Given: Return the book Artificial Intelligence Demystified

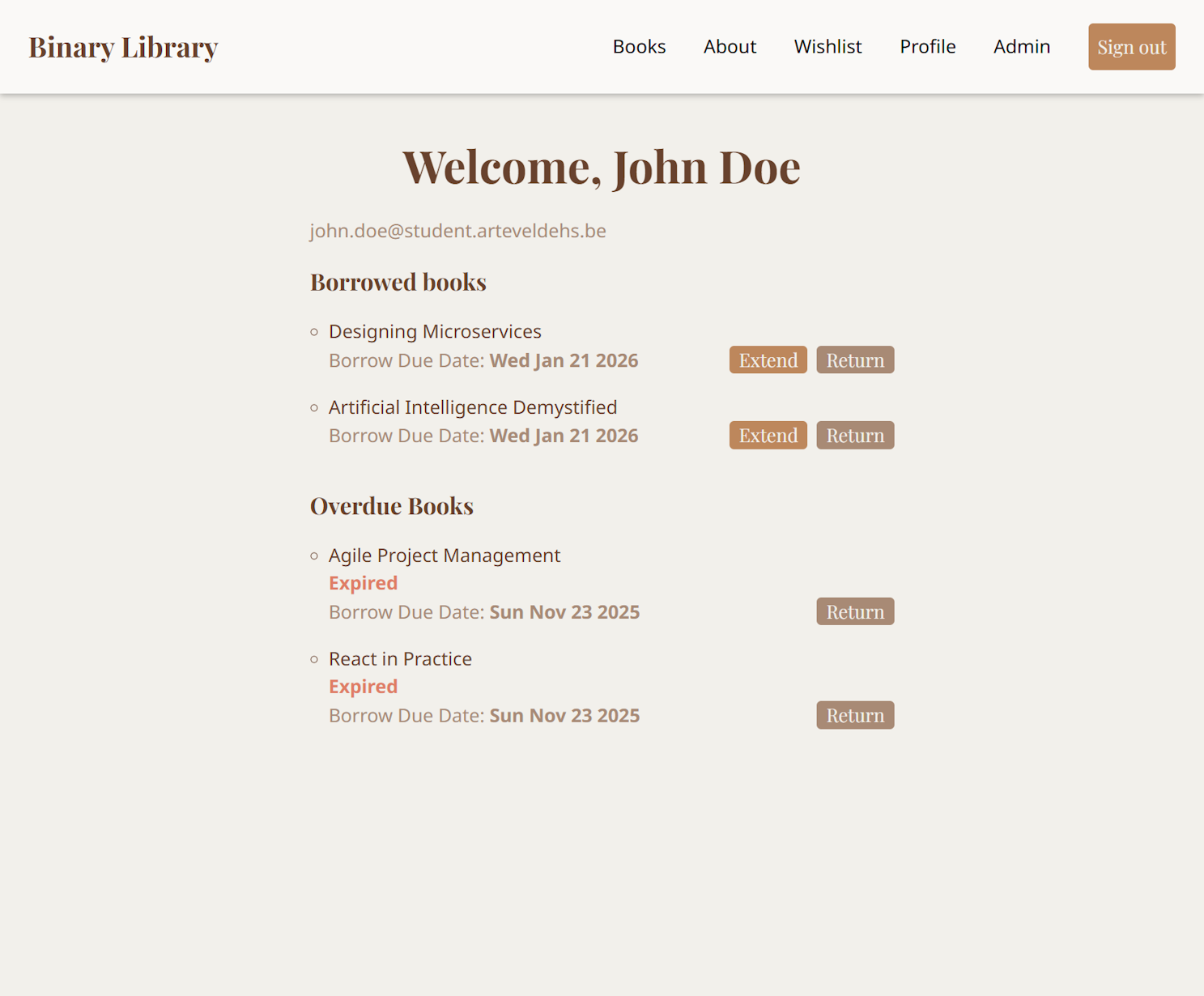Looking at the screenshot, I should click(855, 435).
